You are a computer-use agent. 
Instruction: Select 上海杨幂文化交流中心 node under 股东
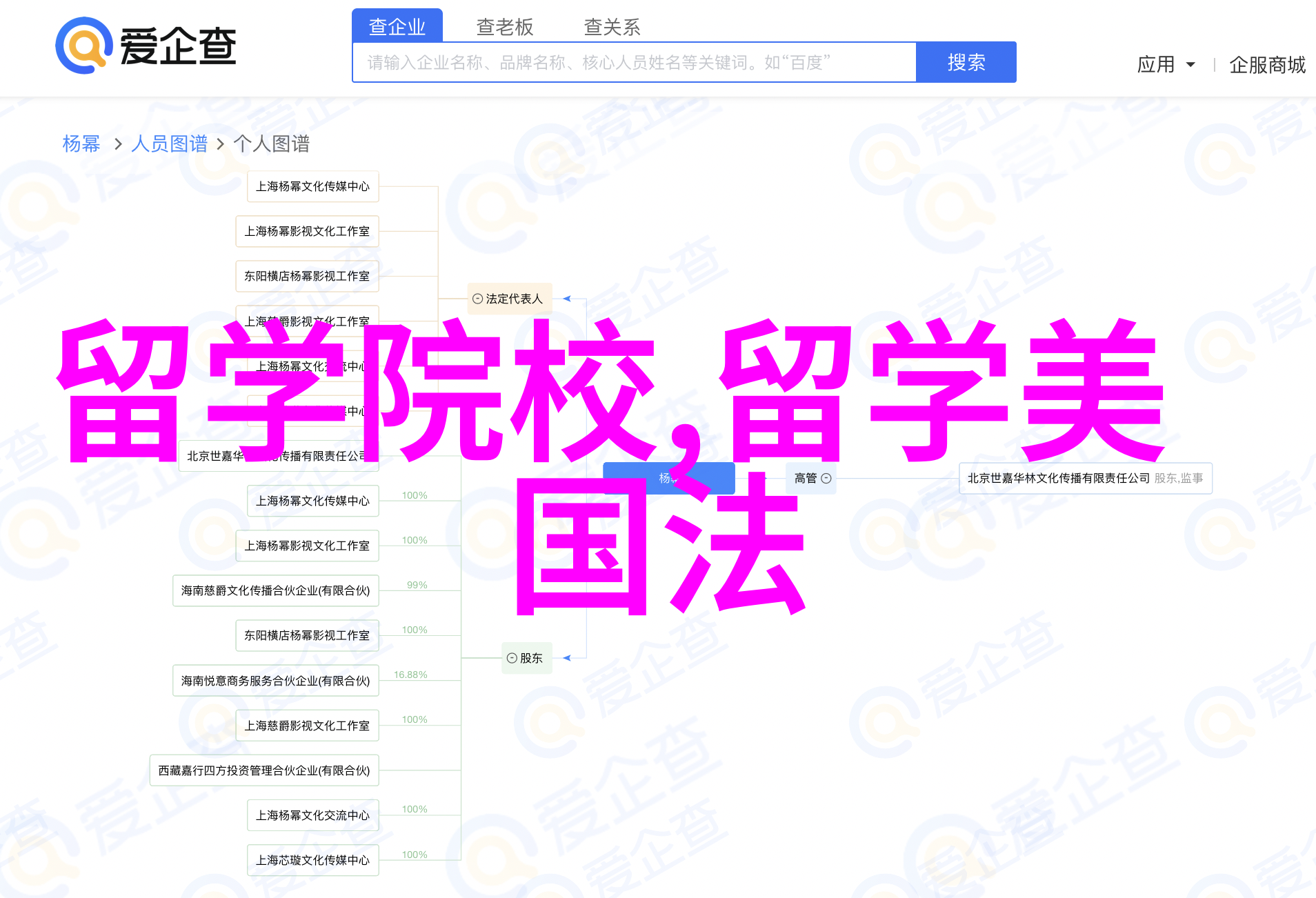(313, 815)
